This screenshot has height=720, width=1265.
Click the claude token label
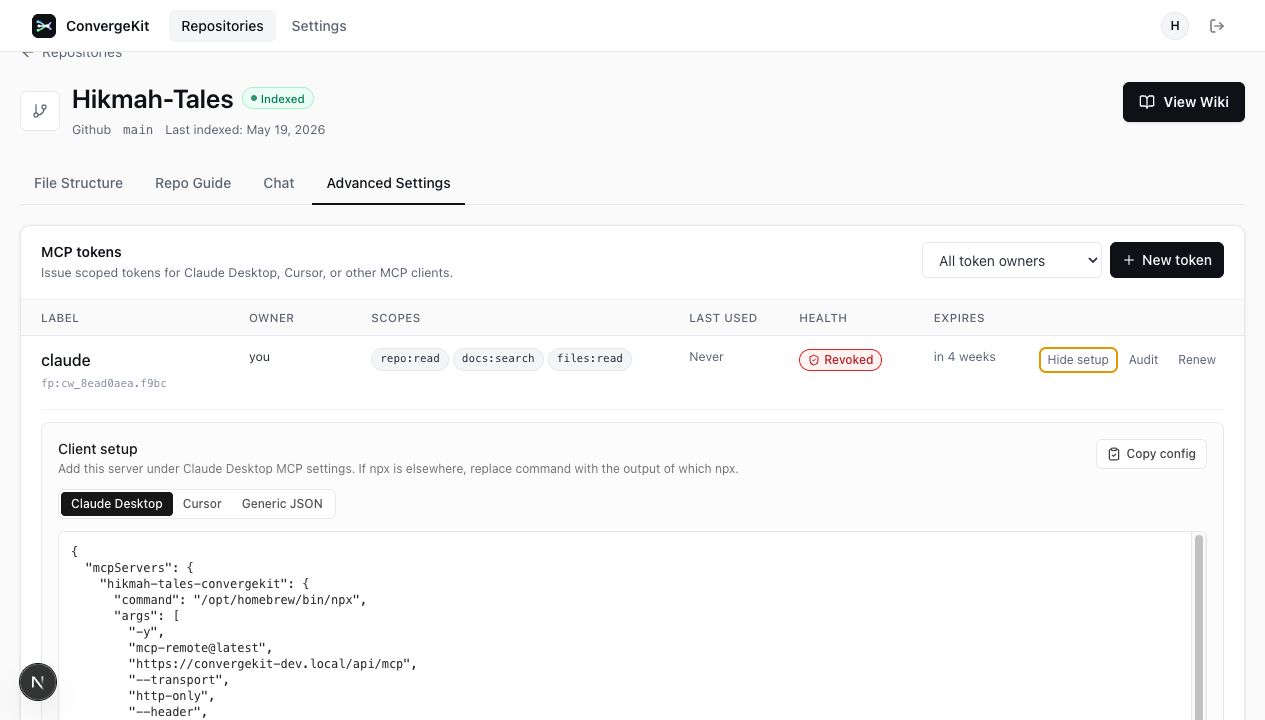(66, 360)
